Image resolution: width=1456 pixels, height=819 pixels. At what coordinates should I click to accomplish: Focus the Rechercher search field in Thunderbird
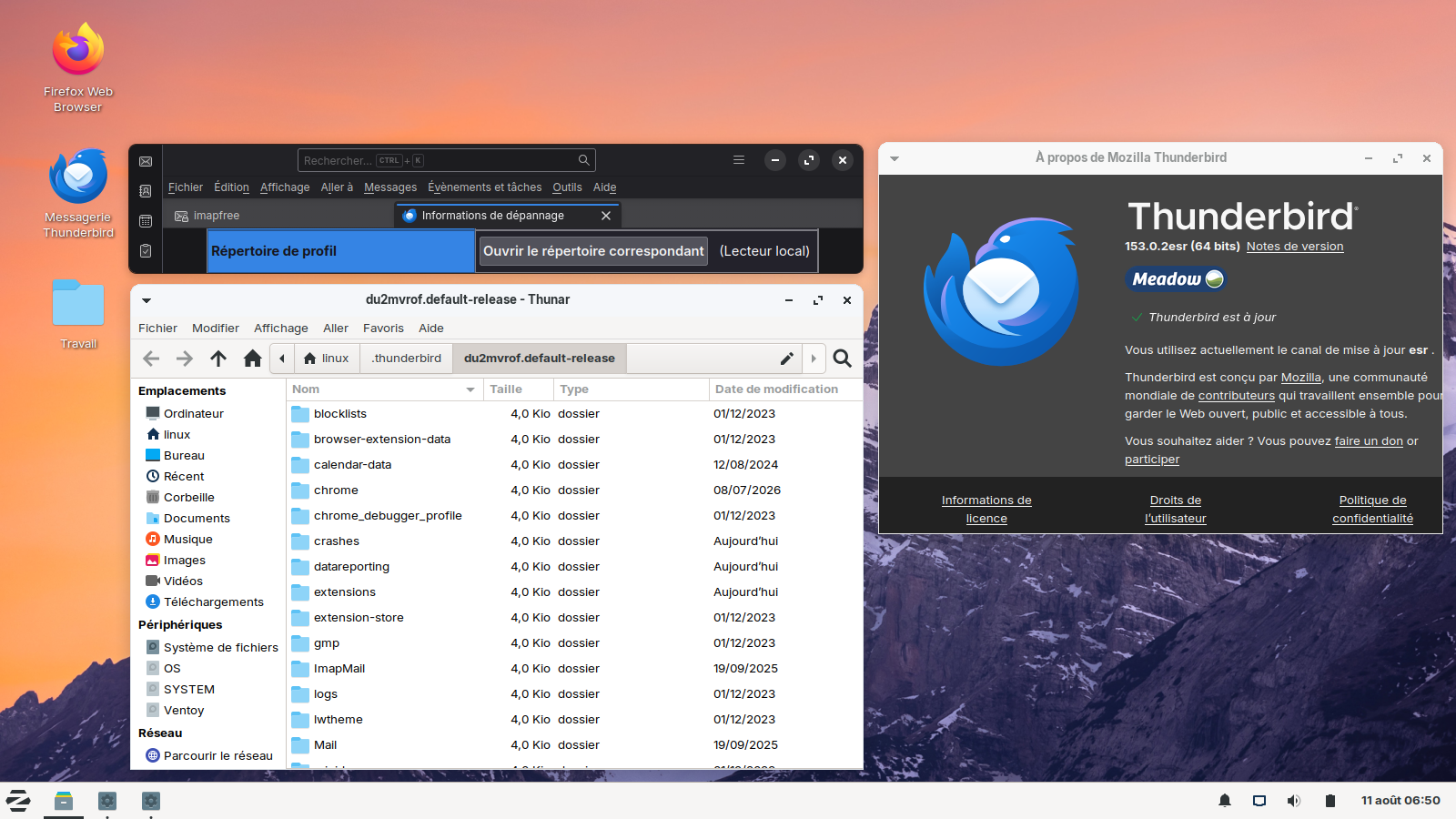tap(446, 160)
